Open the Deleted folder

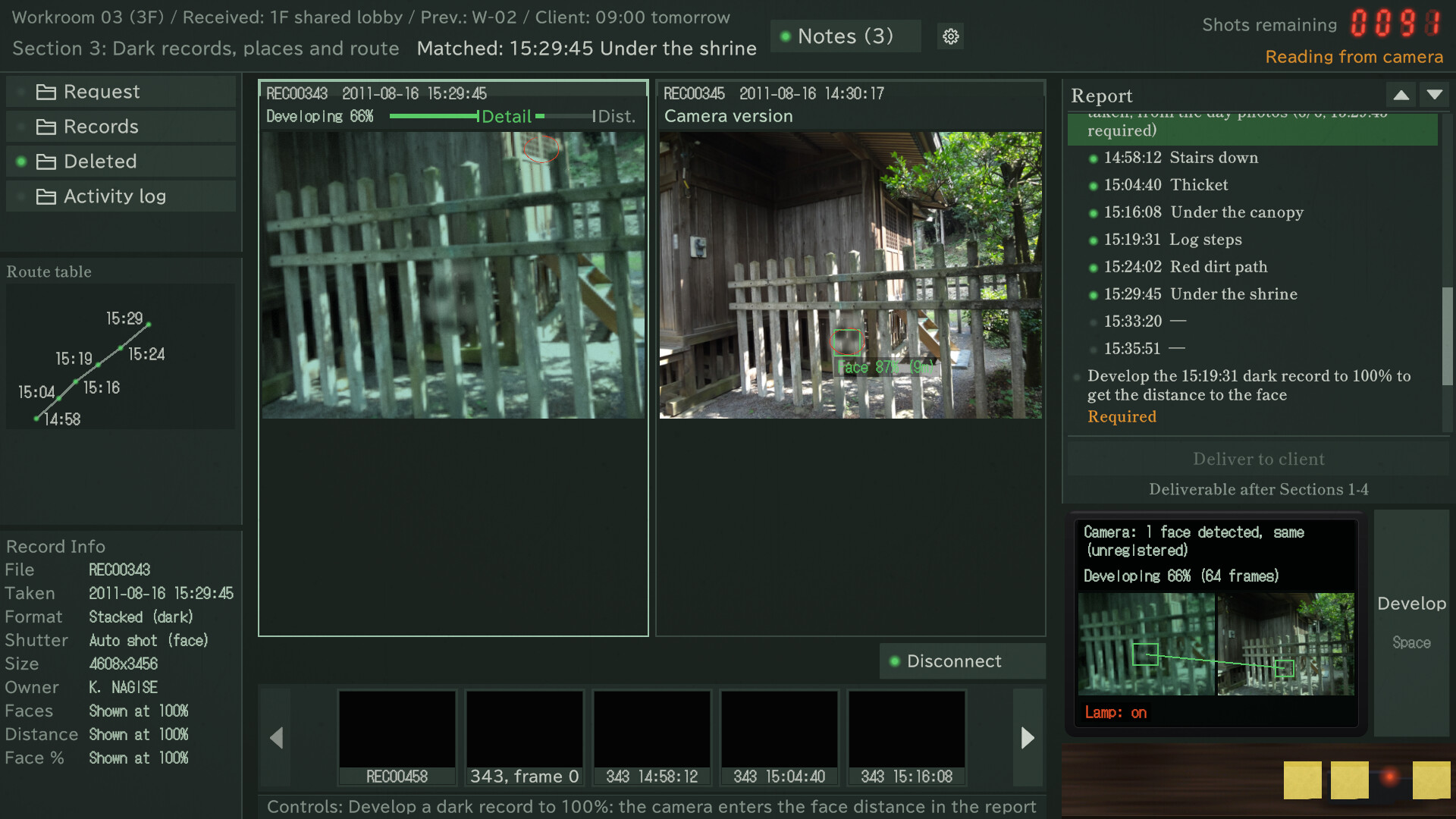[x=121, y=162]
